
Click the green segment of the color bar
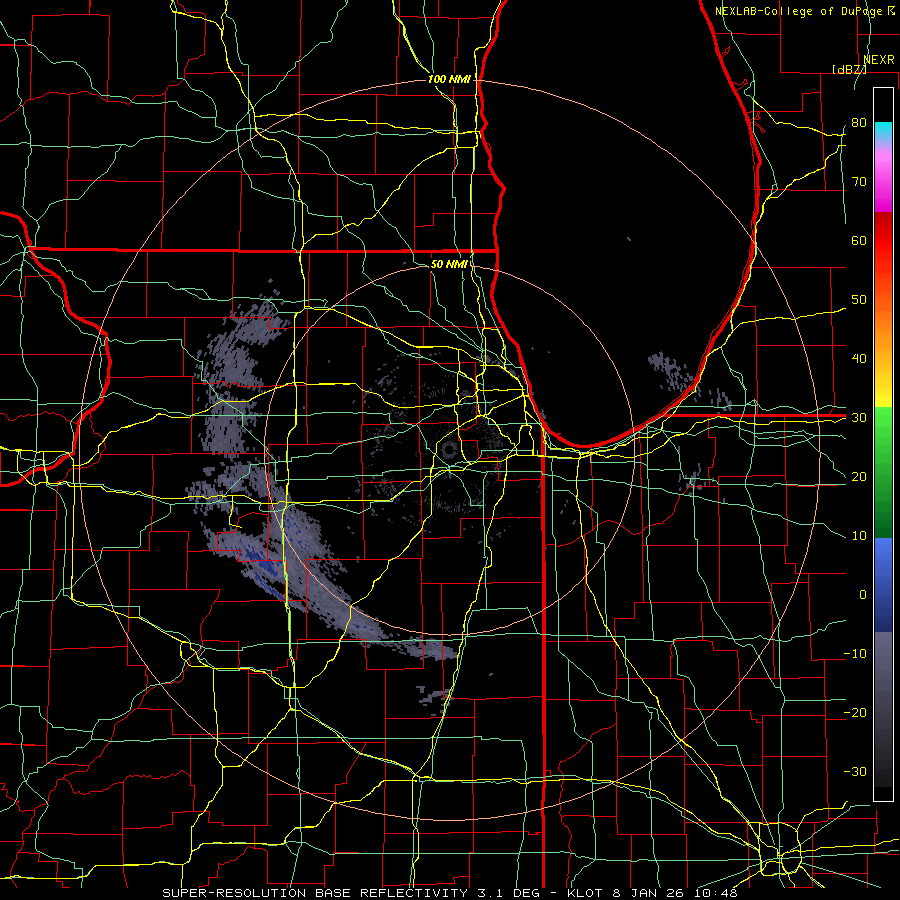(883, 472)
